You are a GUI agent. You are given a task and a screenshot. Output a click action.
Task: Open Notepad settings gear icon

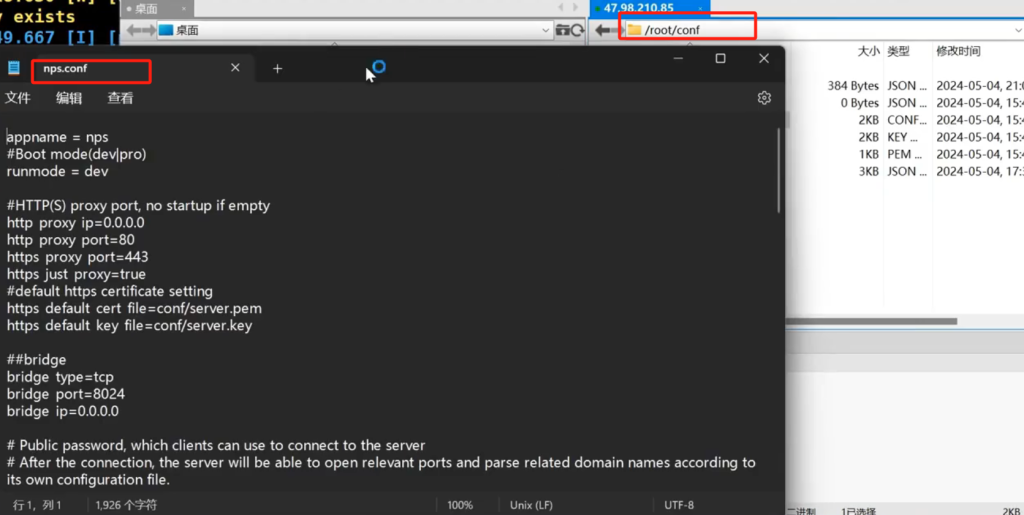click(x=764, y=98)
